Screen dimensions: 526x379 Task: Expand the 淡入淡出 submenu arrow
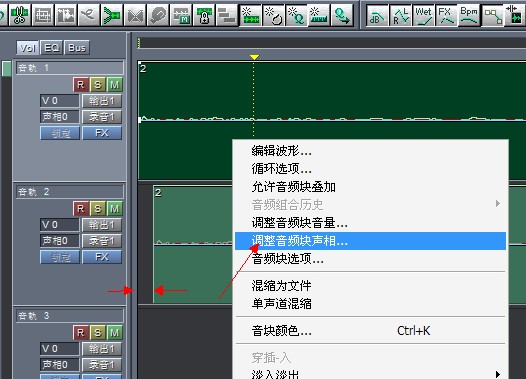498,374
